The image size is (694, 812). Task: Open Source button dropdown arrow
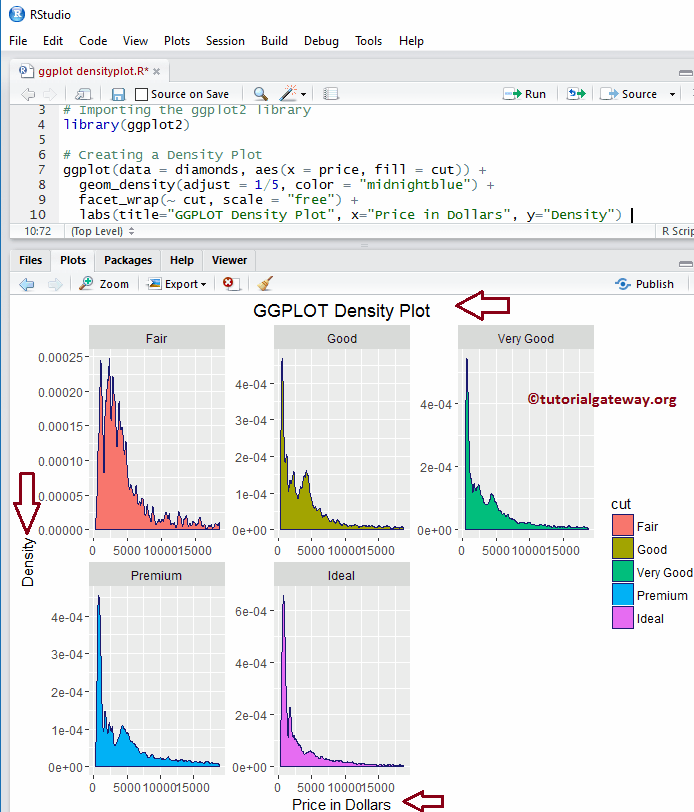point(672,94)
